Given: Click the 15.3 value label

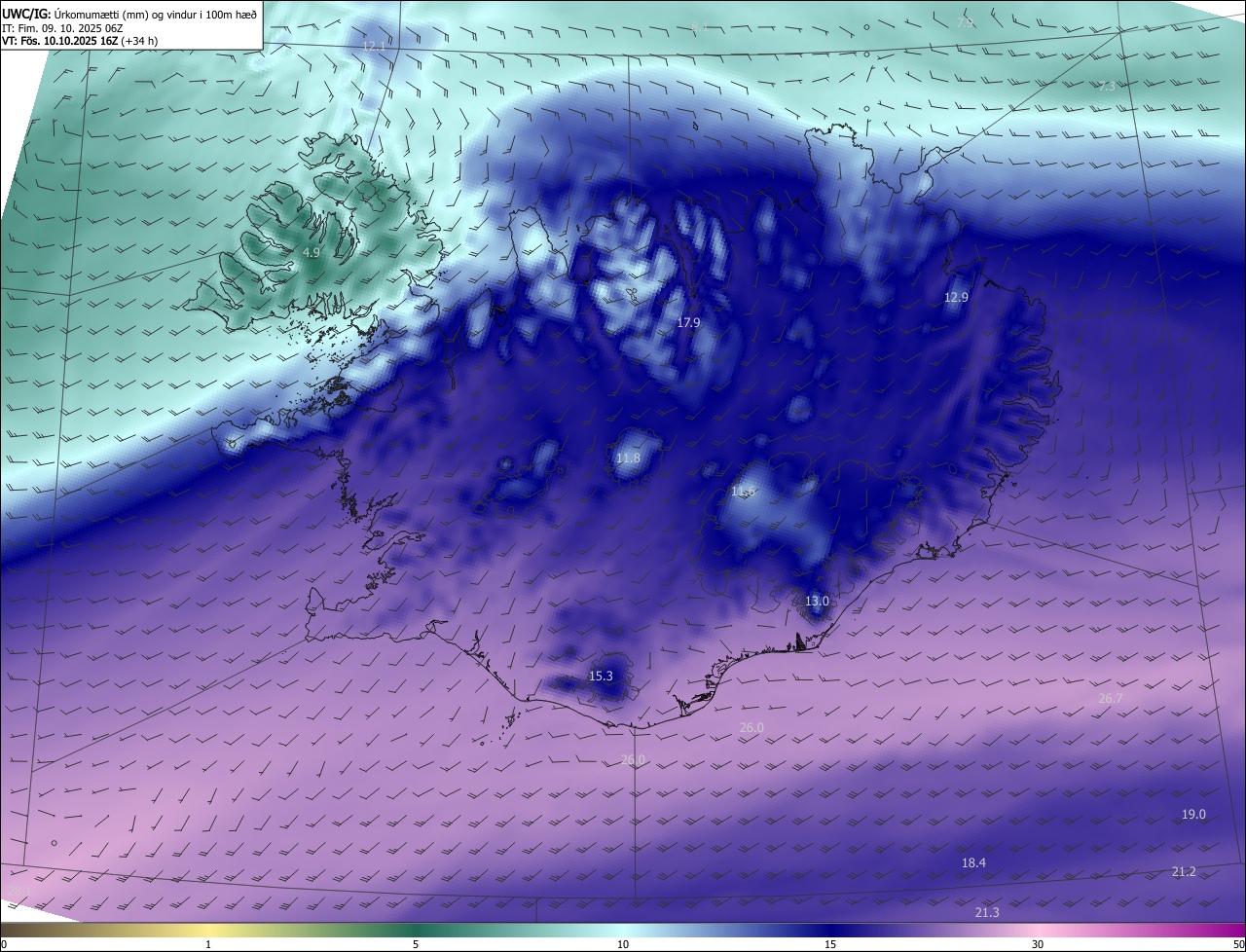Looking at the screenshot, I should [601, 676].
